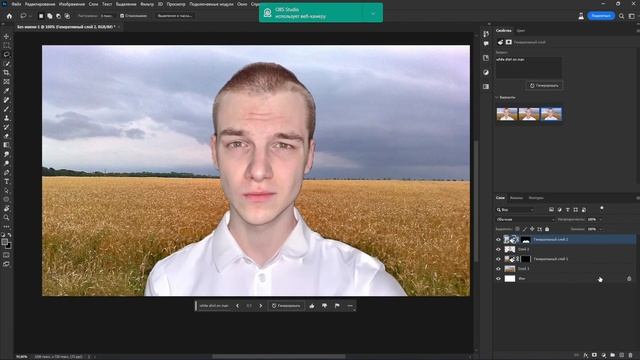Click the foreground color swatch
The height and width of the screenshot is (360, 640).
[4, 242]
